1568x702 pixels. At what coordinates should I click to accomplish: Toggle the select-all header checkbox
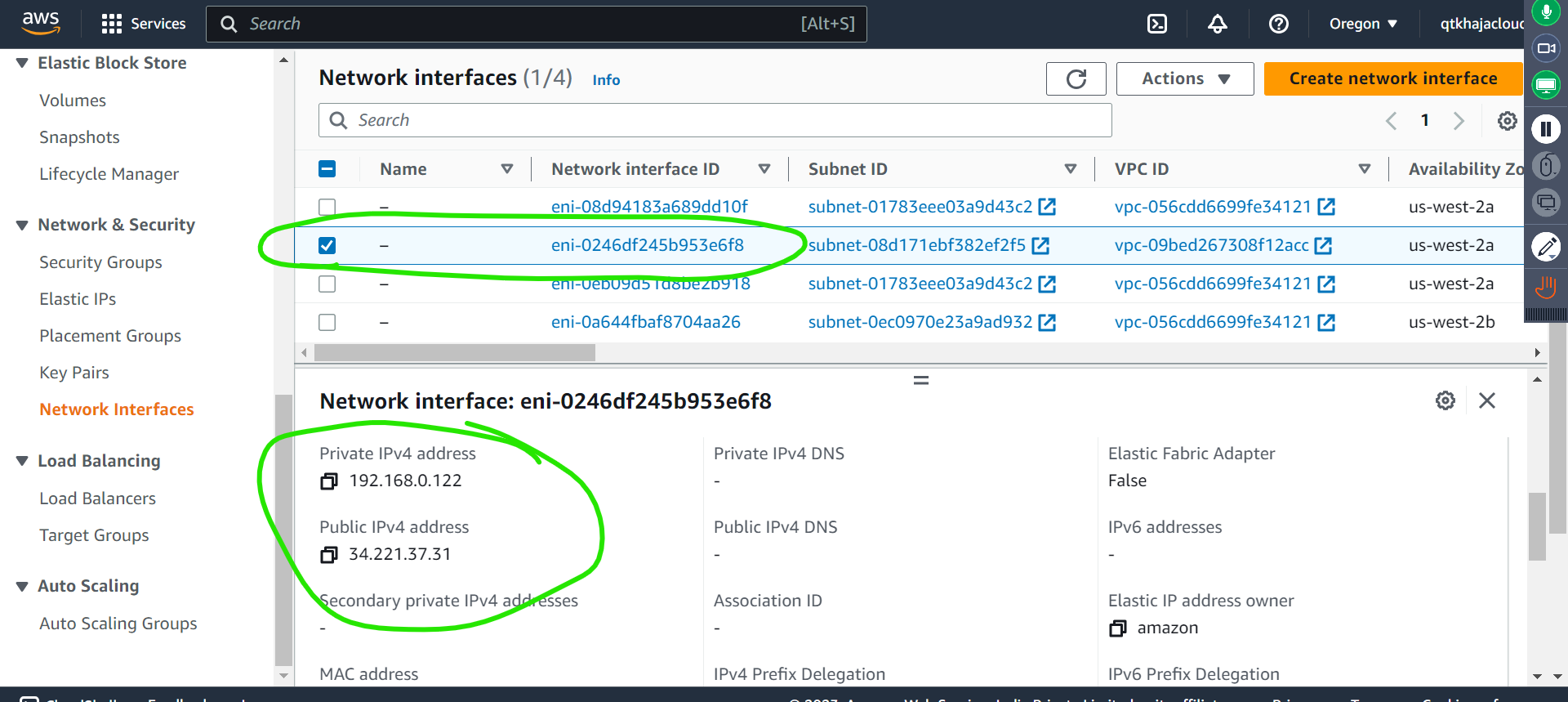coord(327,169)
